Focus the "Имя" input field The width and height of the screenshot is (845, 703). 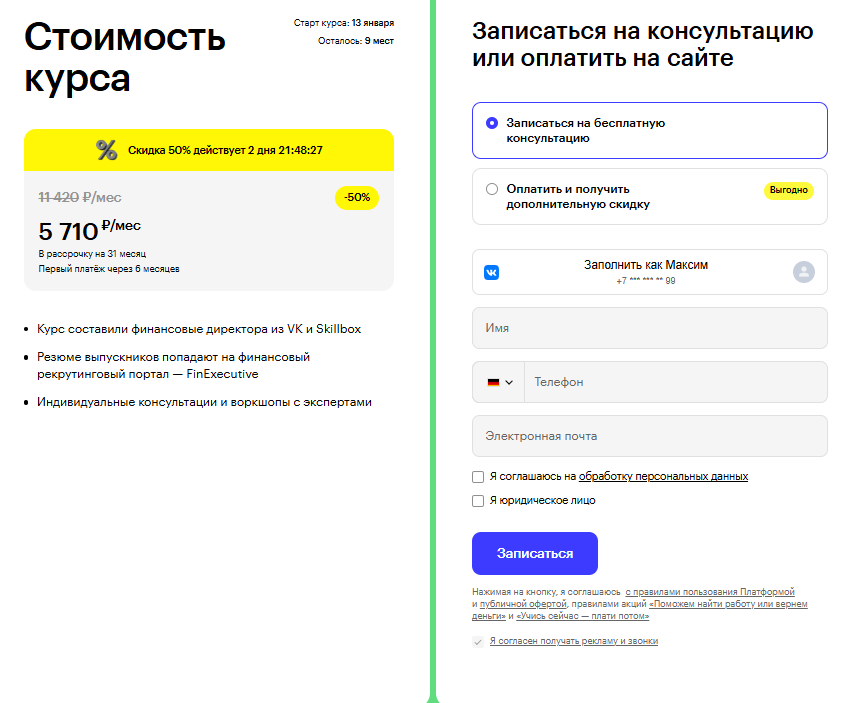click(x=650, y=328)
